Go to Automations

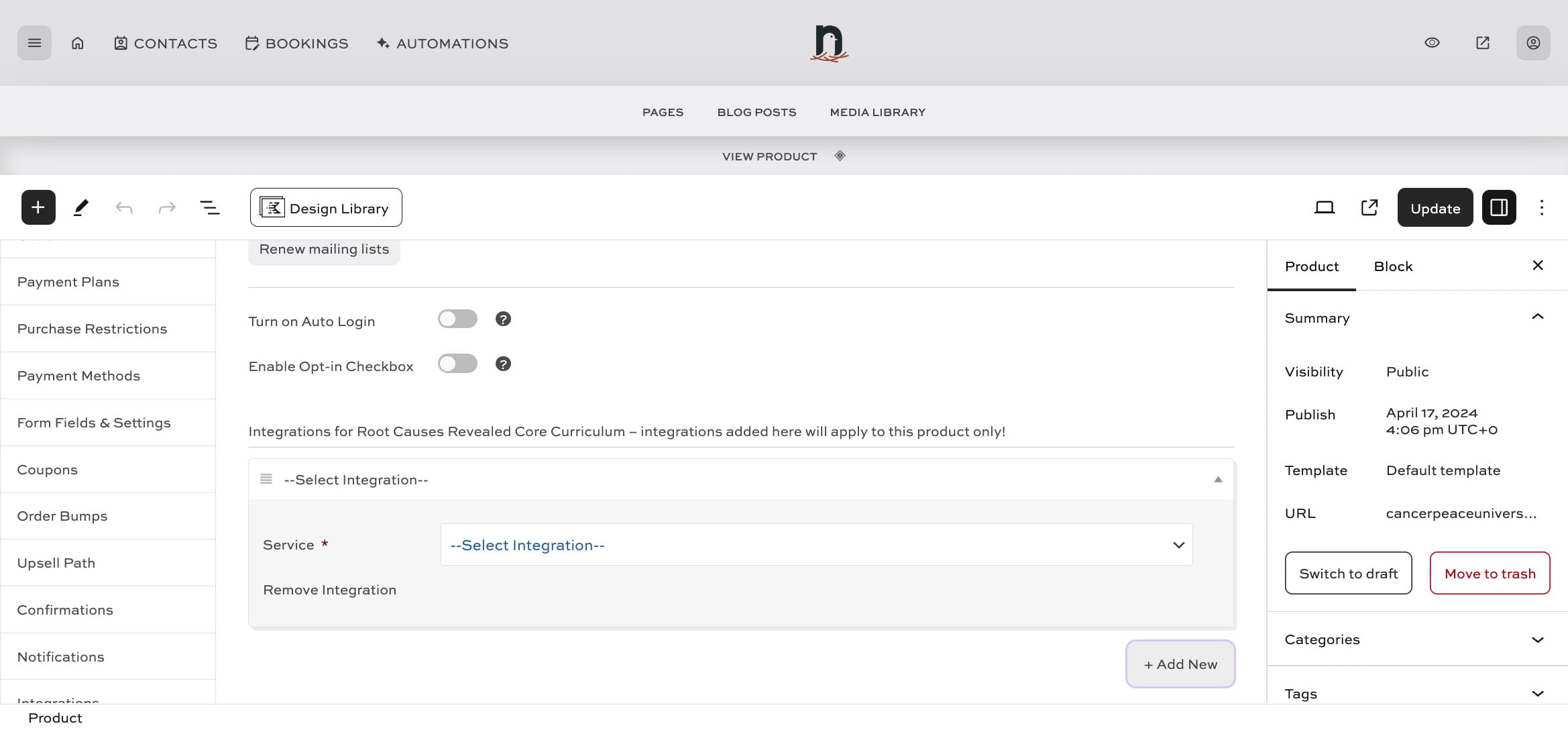(441, 43)
